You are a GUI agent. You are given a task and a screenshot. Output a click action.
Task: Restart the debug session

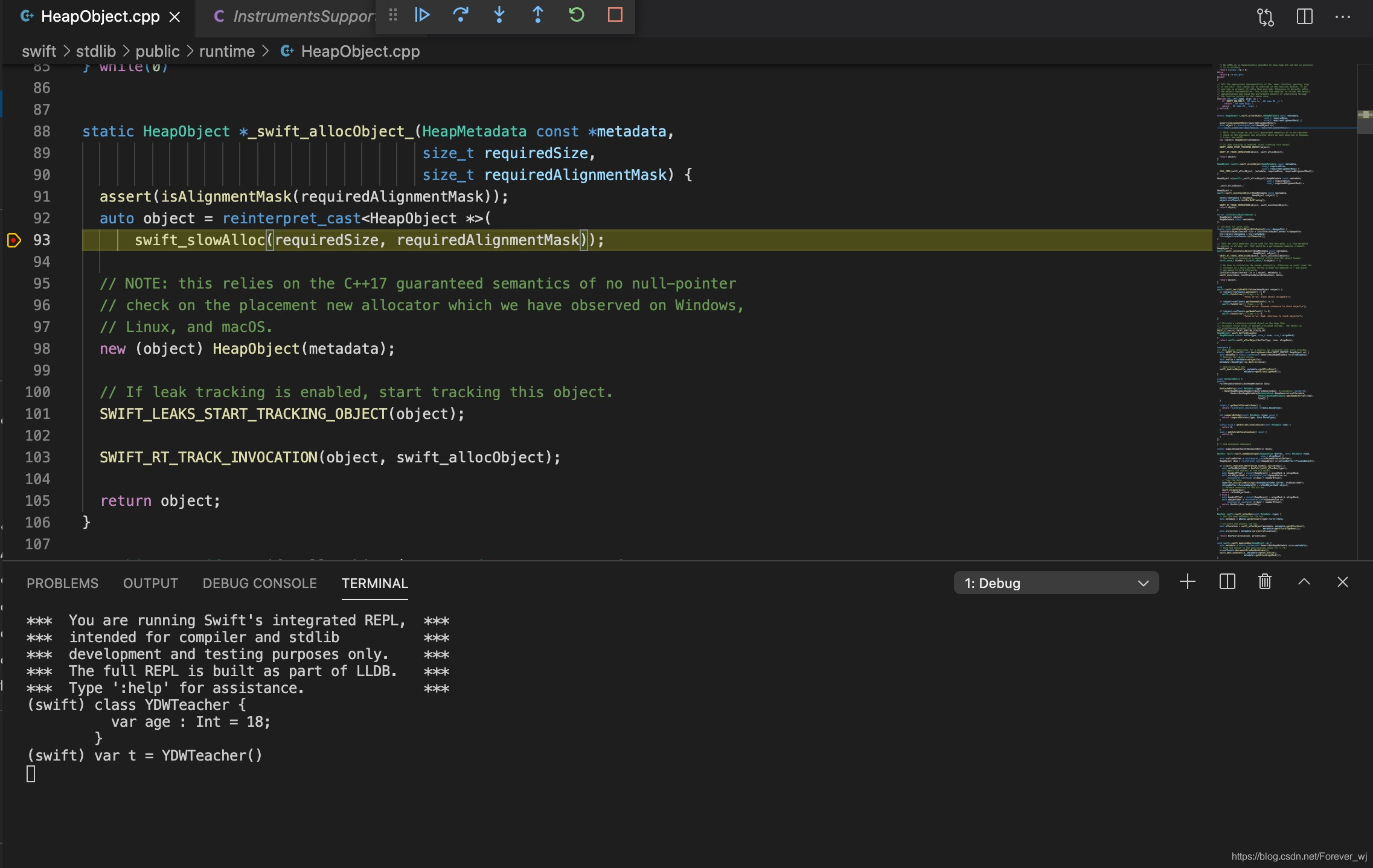(x=577, y=15)
